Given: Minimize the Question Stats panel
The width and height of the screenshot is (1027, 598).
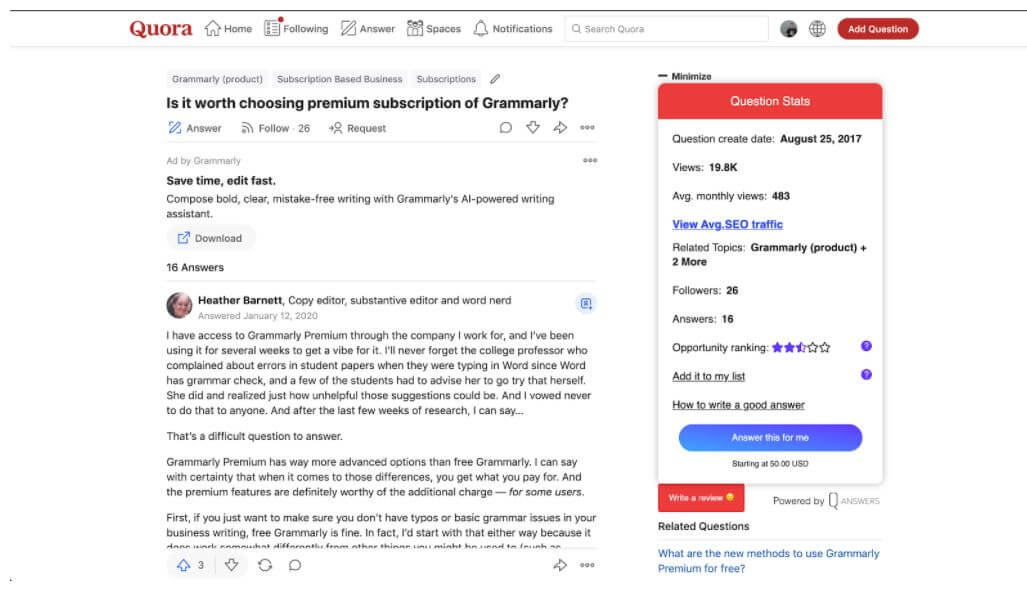Looking at the screenshot, I should [x=684, y=75].
